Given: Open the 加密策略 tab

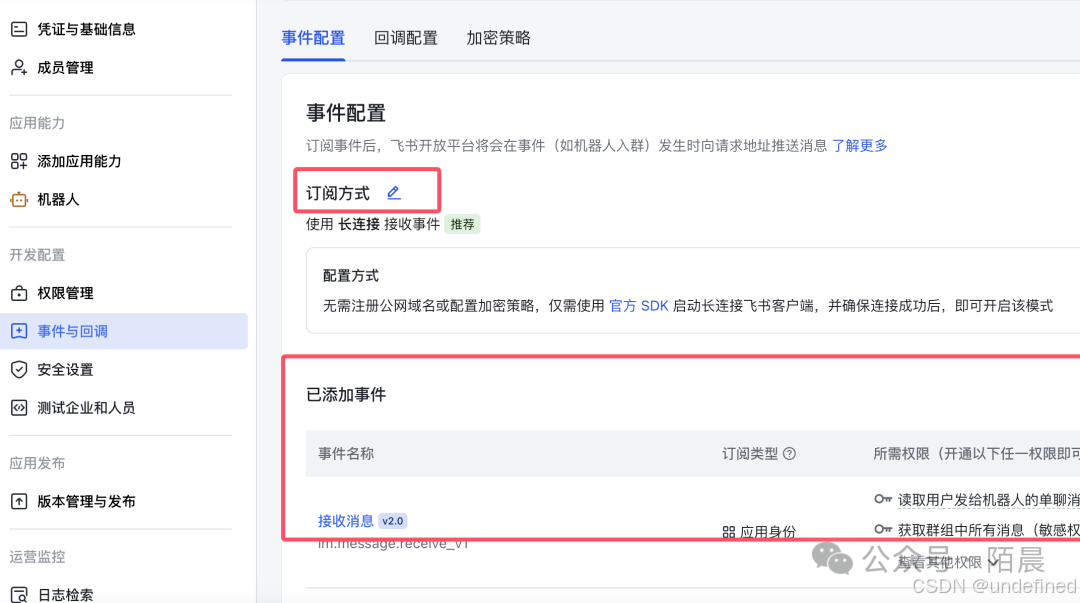Looking at the screenshot, I should 497,37.
